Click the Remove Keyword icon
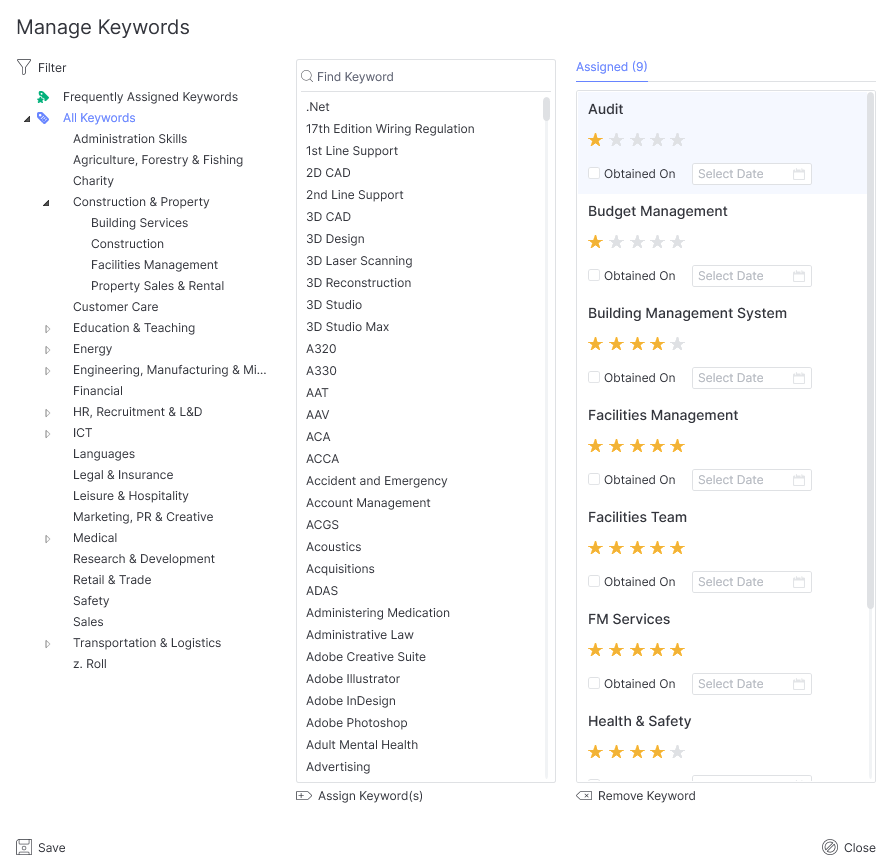This screenshot has height=865, width=892. coord(584,796)
